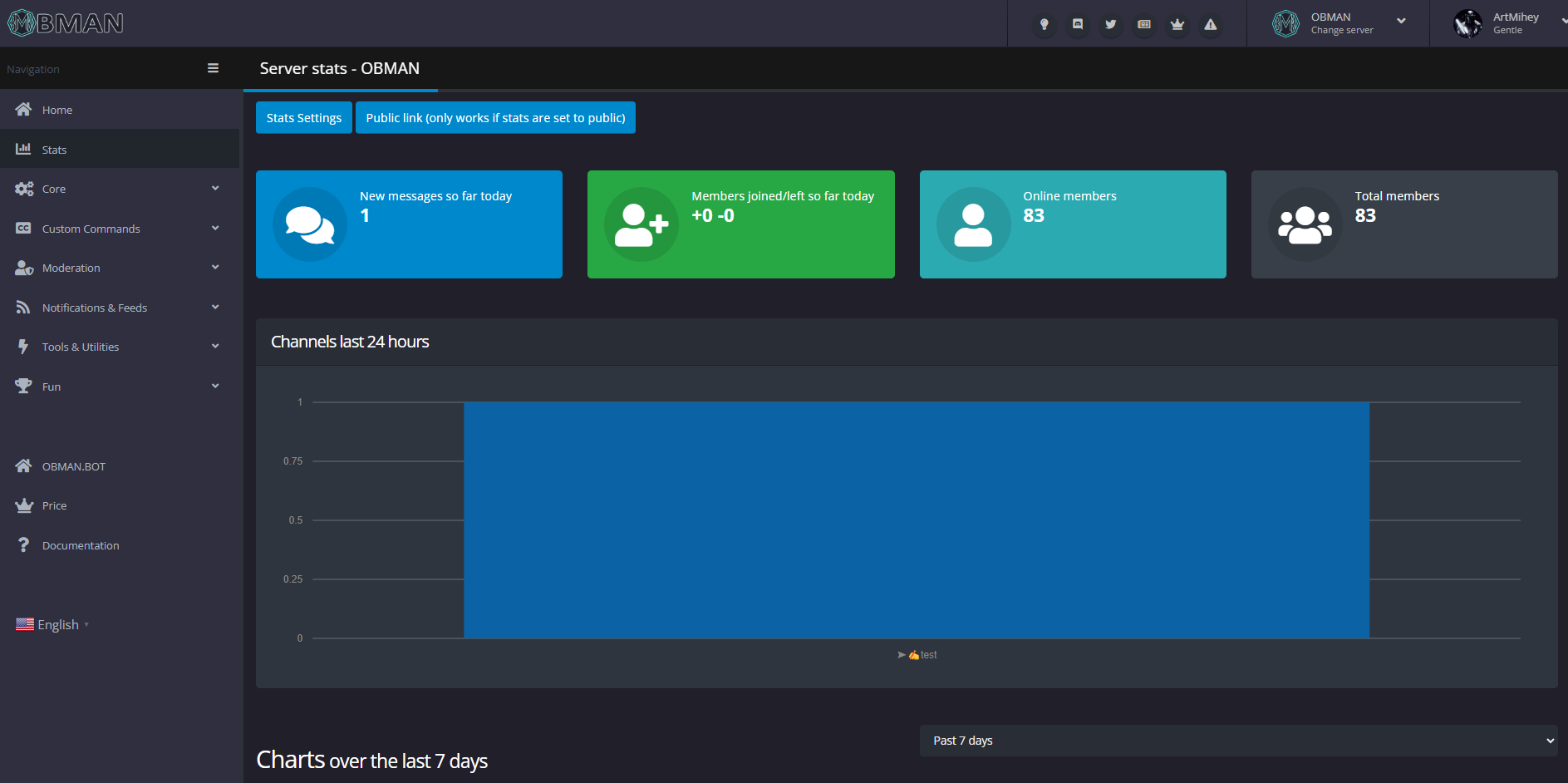Click the Moderation user-shield icon
Image resolution: width=1568 pixels, height=783 pixels.
24,268
